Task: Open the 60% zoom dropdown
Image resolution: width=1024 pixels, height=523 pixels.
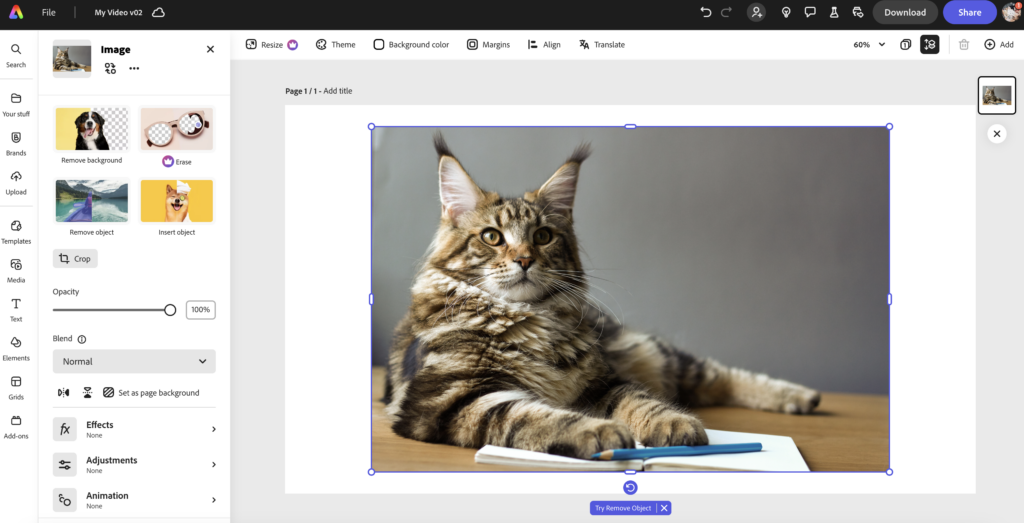Action: point(869,45)
